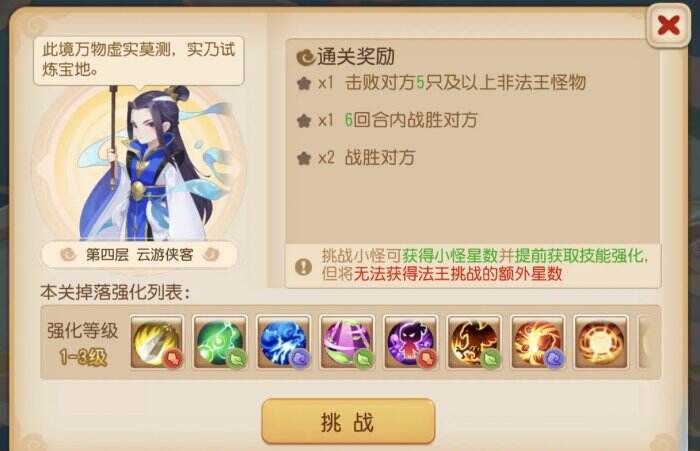Select the purple cage sphere skill icon
700x451 pixels.
pyautogui.click(x=347, y=342)
